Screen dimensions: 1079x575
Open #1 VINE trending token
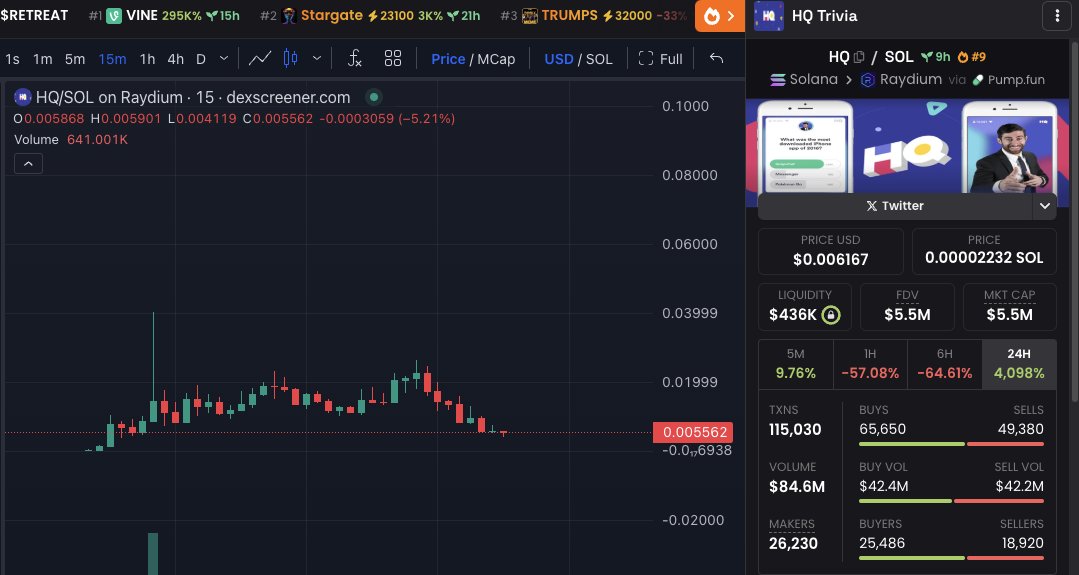pyautogui.click(x=164, y=15)
